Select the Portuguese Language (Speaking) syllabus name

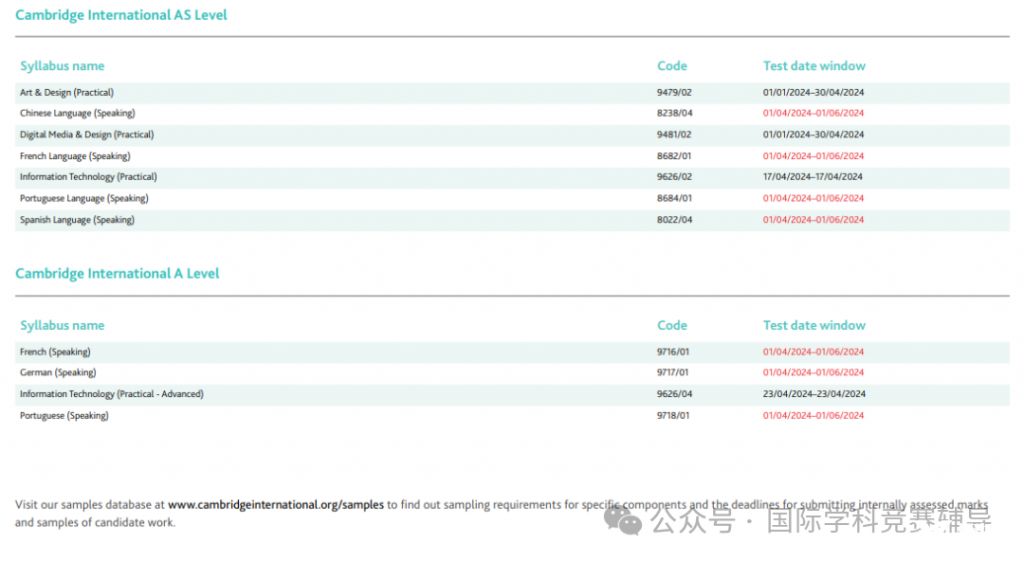point(84,199)
